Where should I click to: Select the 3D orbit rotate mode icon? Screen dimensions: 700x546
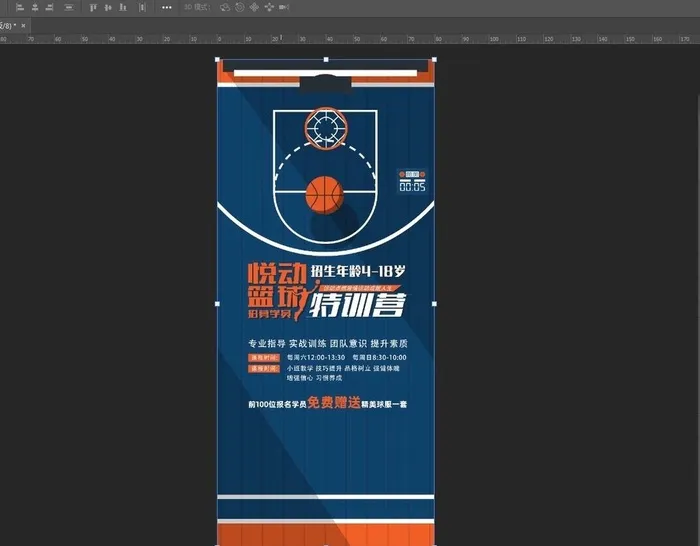pos(225,7)
